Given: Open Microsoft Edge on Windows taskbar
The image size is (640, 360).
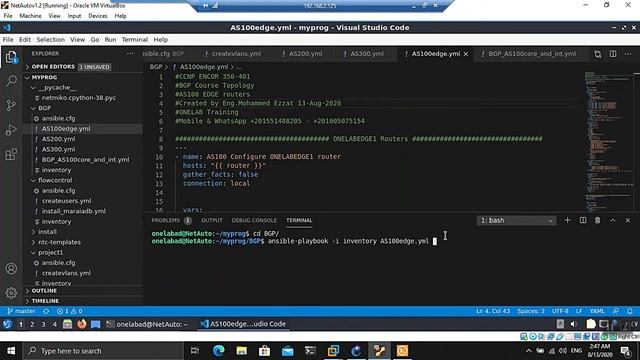Looking at the screenshot, I should (219, 351).
